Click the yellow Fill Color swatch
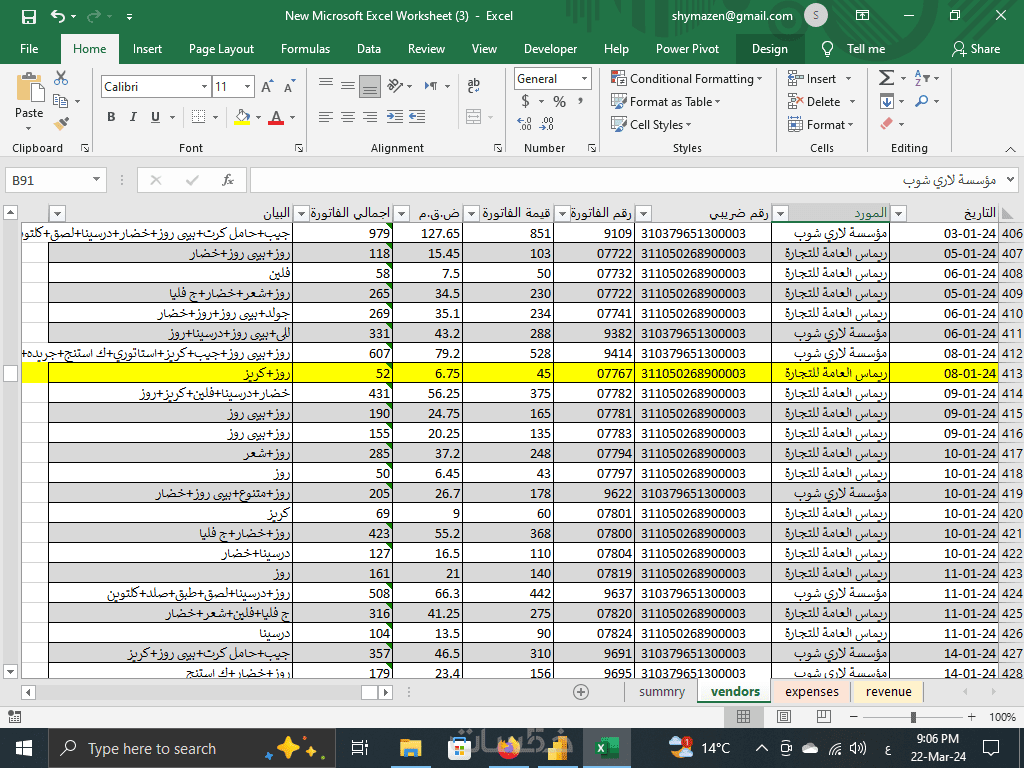1024x768 pixels. click(241, 117)
